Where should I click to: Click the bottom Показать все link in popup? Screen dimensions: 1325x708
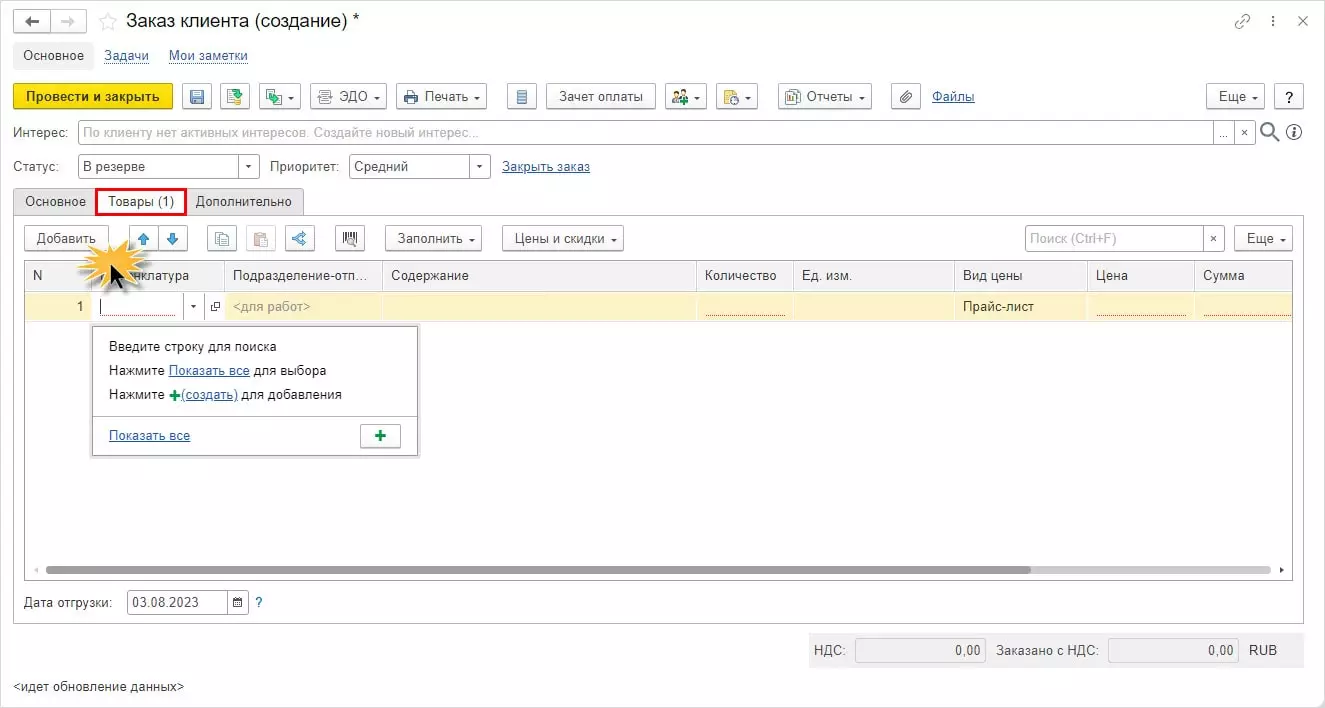click(149, 435)
